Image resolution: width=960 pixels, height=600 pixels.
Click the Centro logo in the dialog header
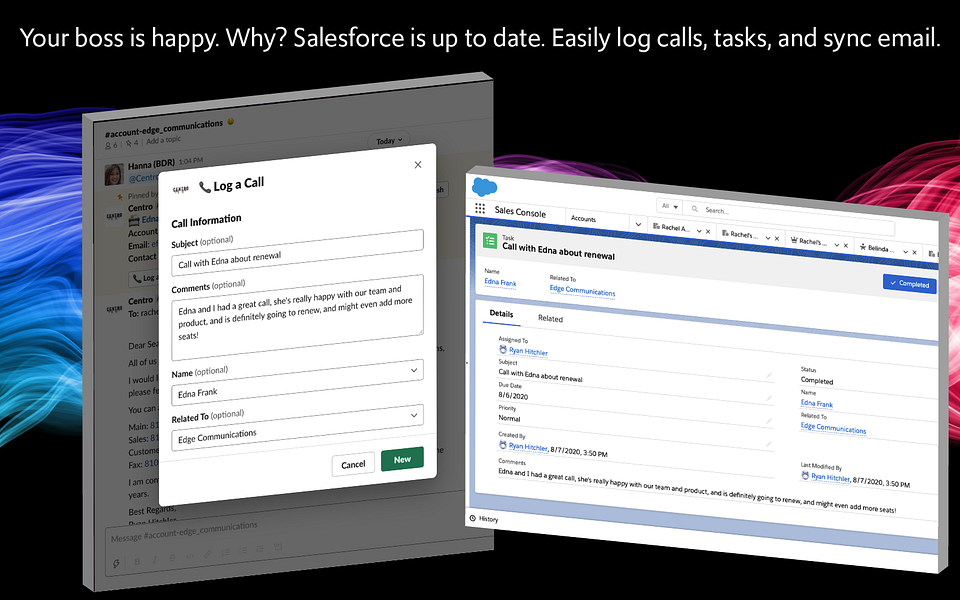(181, 190)
